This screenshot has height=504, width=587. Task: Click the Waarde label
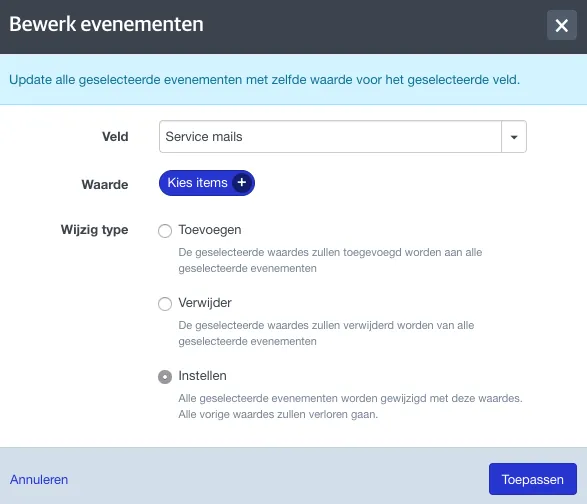tap(105, 185)
